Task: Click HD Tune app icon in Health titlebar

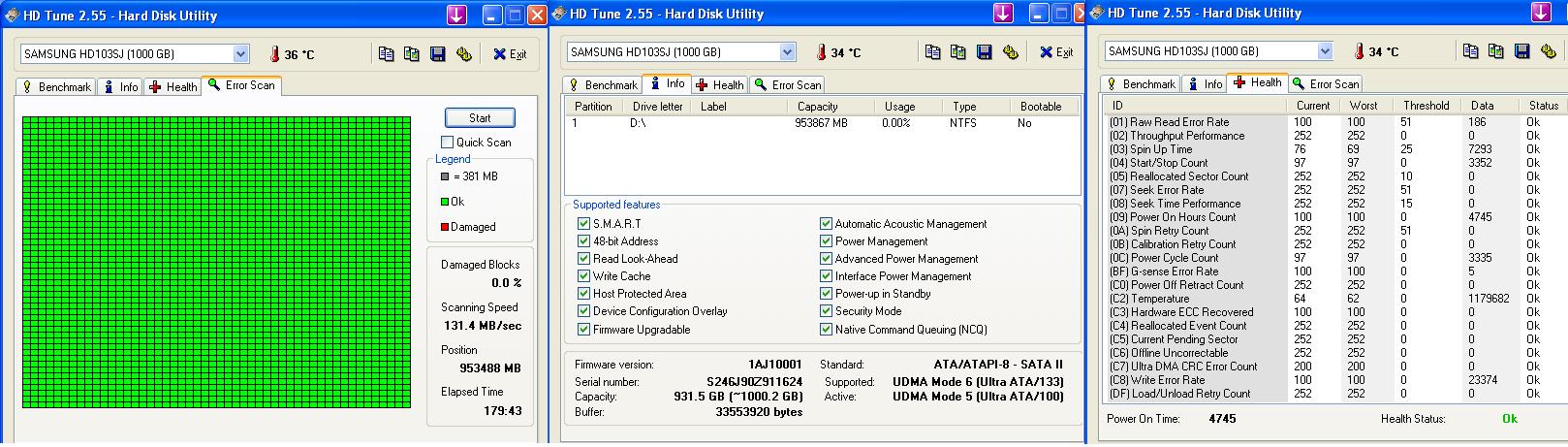Action: tap(1096, 13)
